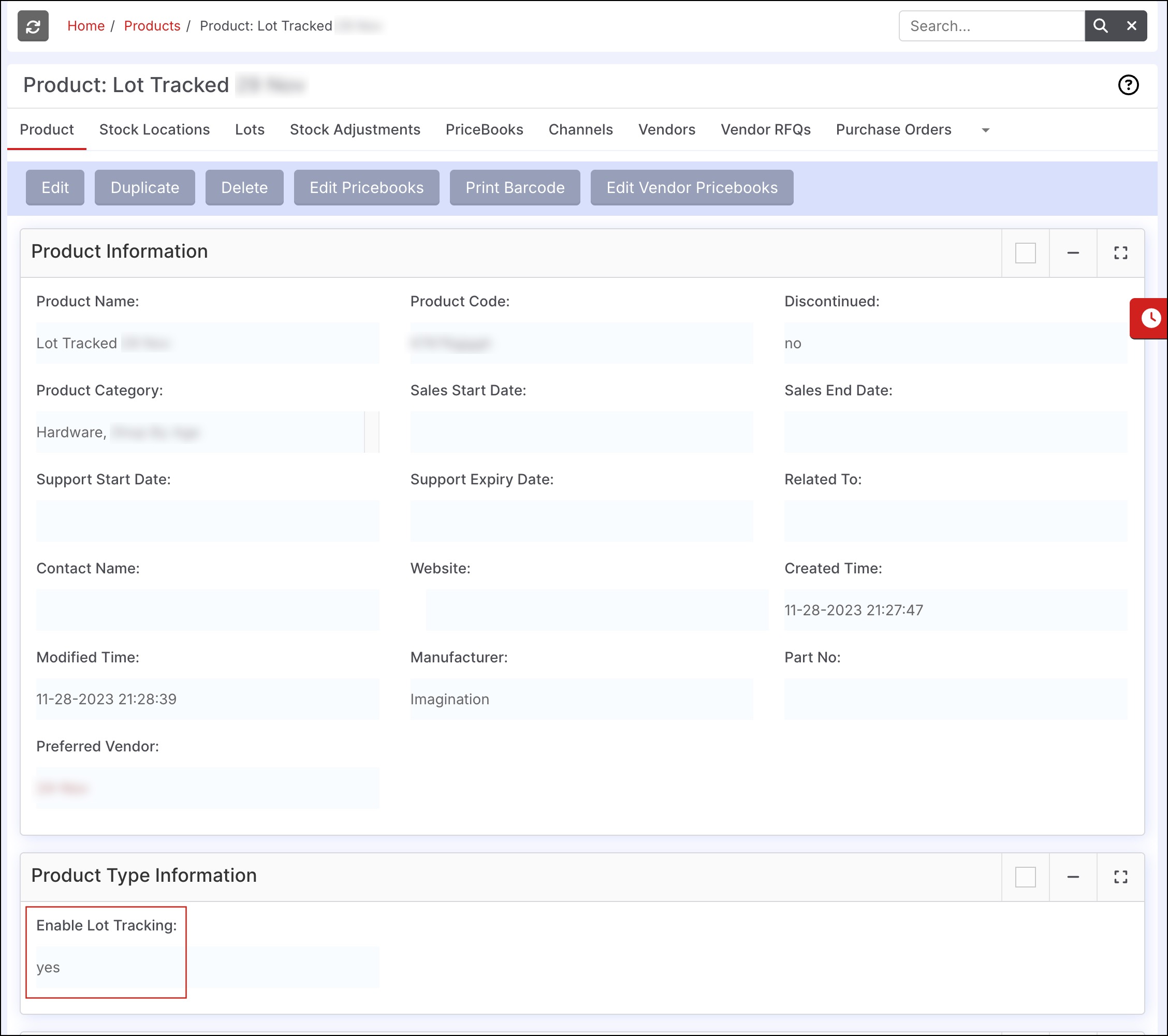Click the Product Name value field
This screenshot has width=1168, height=1036.
coord(208,343)
